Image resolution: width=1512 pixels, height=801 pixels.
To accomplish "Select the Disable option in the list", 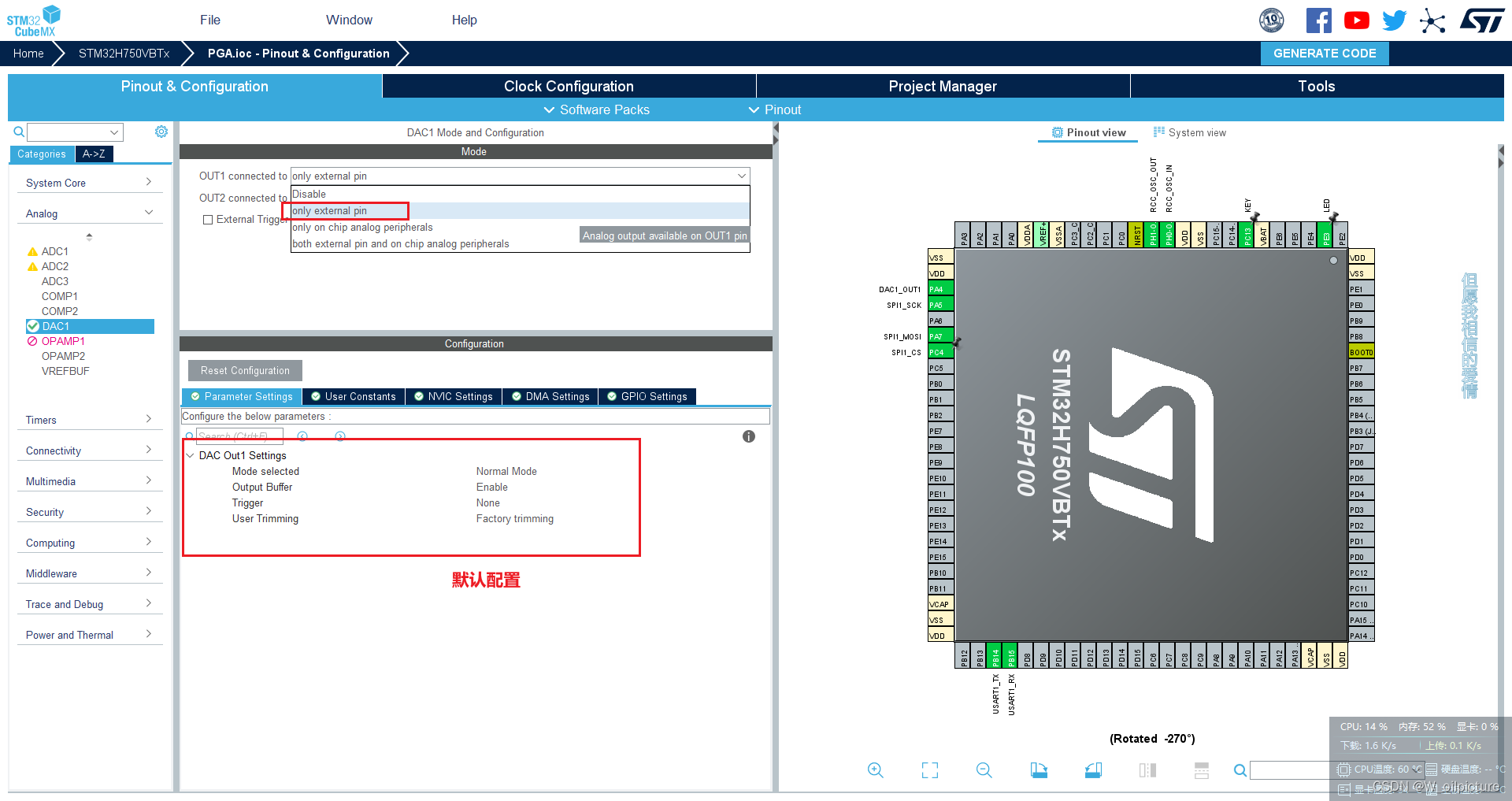I will click(520, 194).
